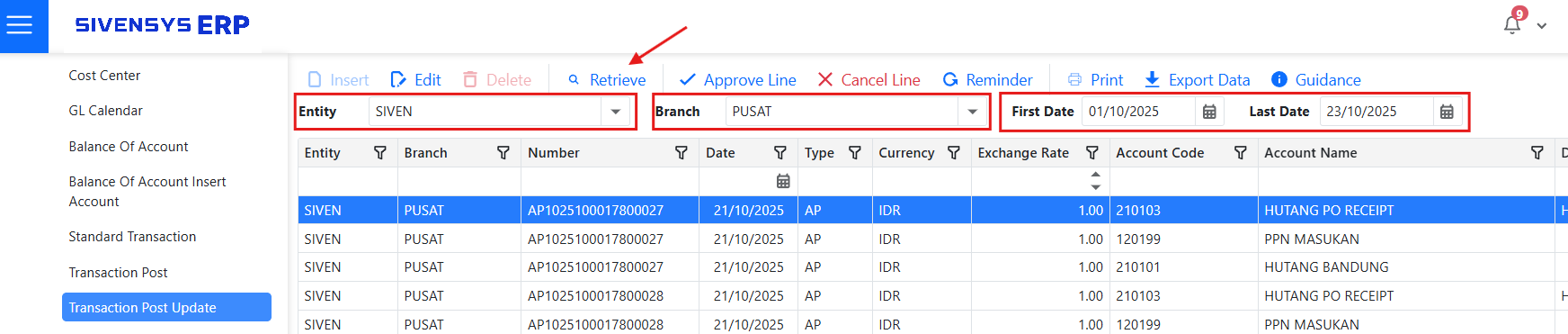Click the Account Name filter input cell
Image resolution: width=1568 pixels, height=334 pixels.
(x=1406, y=181)
